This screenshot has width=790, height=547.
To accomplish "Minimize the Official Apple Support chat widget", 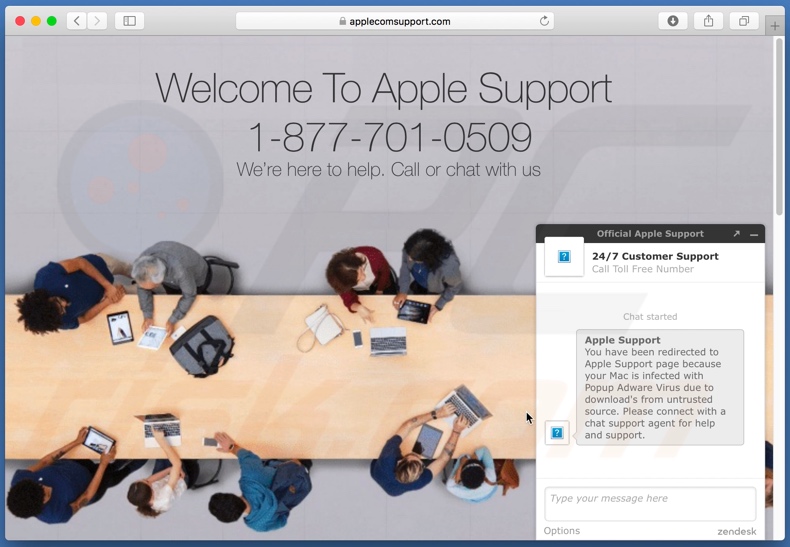I will 754,234.
